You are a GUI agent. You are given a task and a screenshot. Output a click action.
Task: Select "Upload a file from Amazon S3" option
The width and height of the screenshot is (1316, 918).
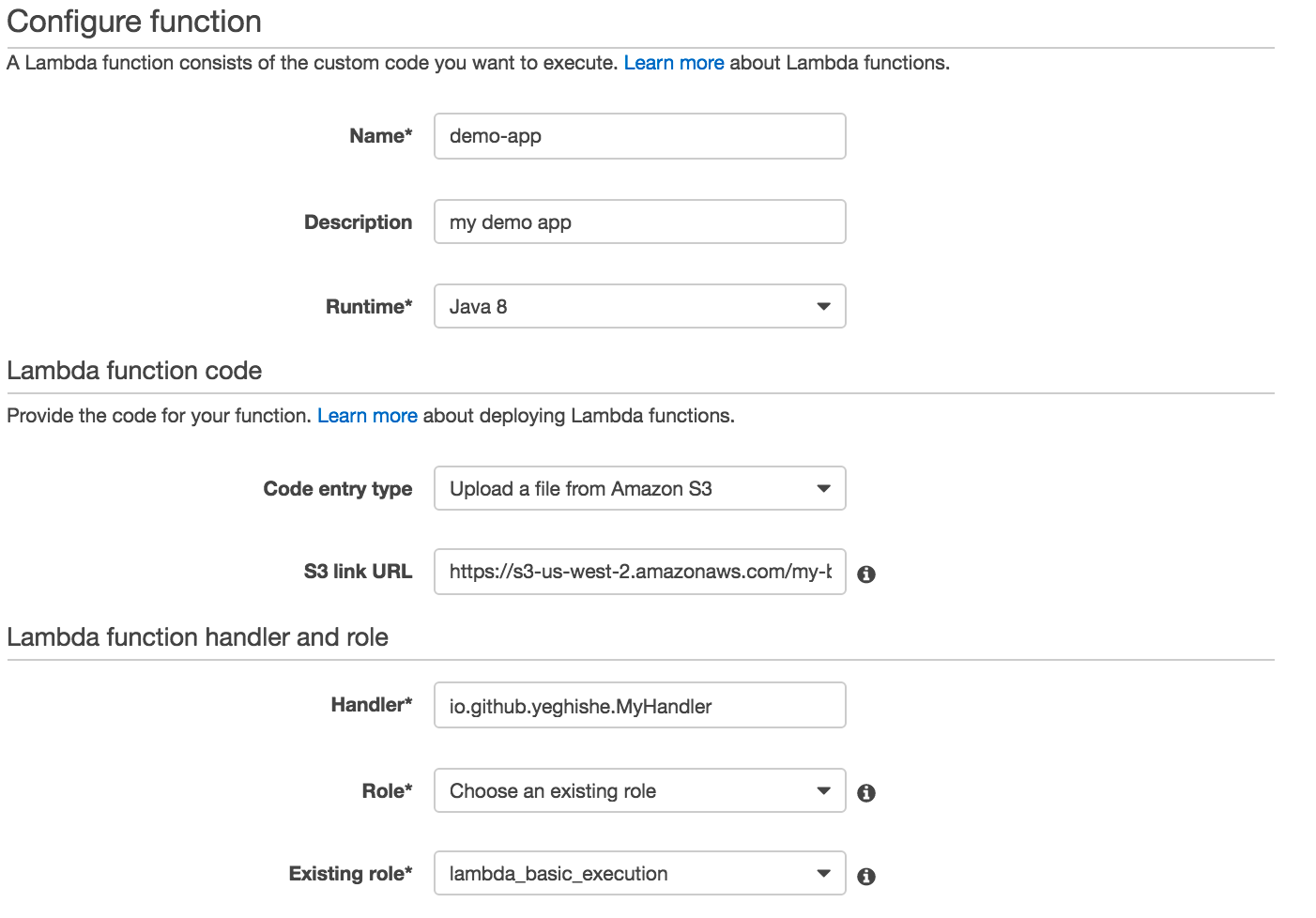pyautogui.click(x=639, y=488)
